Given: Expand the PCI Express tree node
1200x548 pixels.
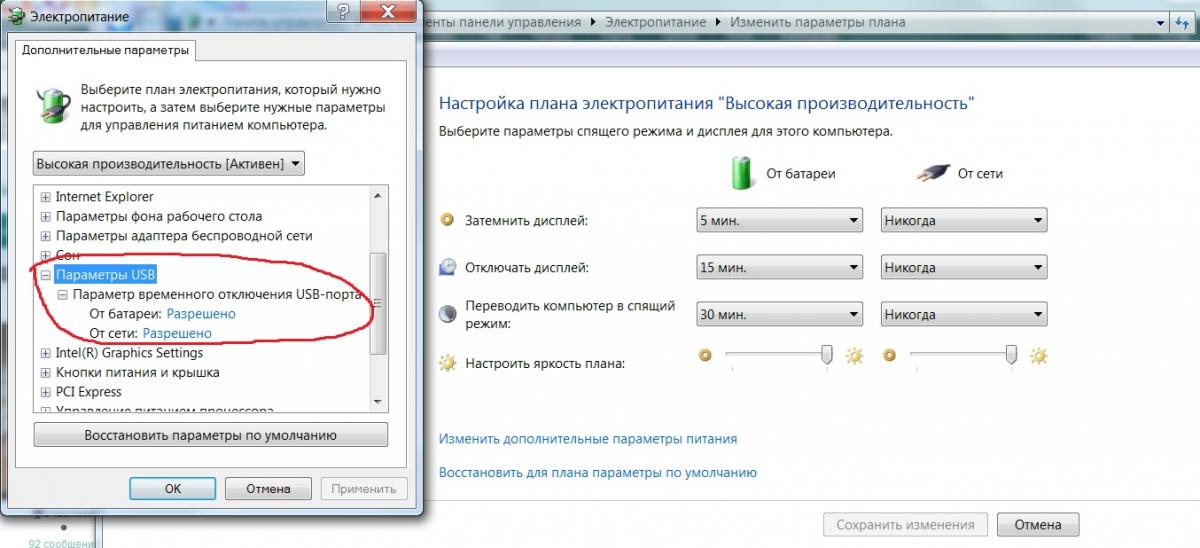Looking at the screenshot, I should coord(45,392).
